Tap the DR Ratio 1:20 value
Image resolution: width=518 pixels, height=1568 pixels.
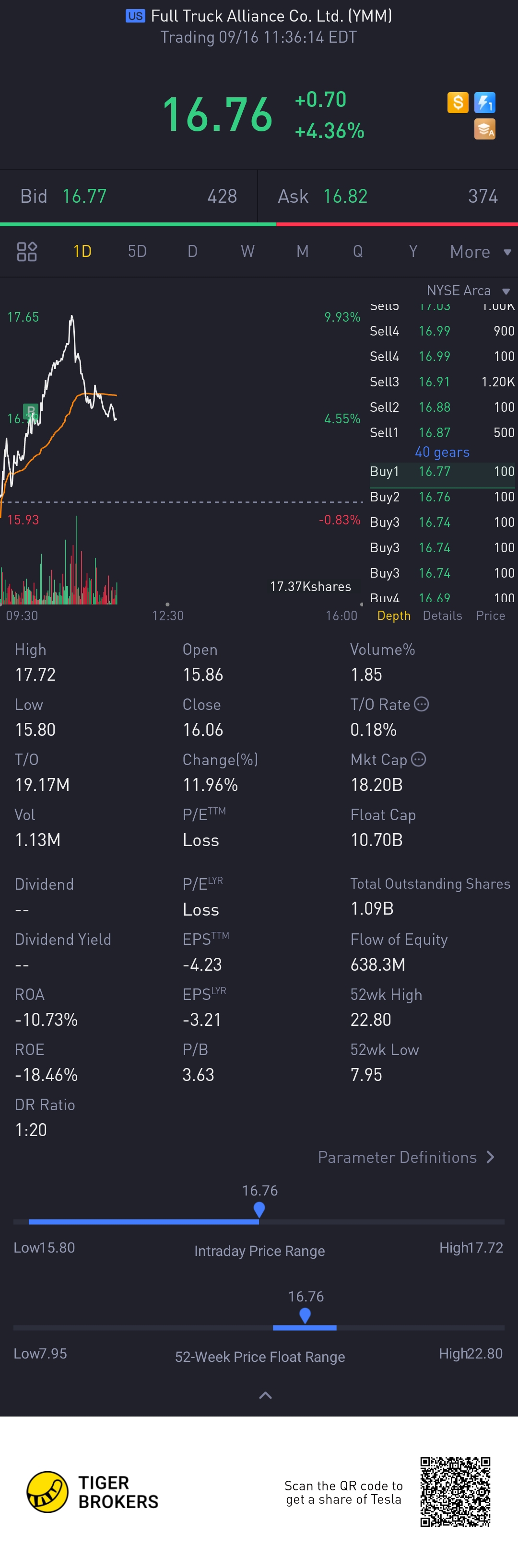pyautogui.click(x=30, y=1130)
